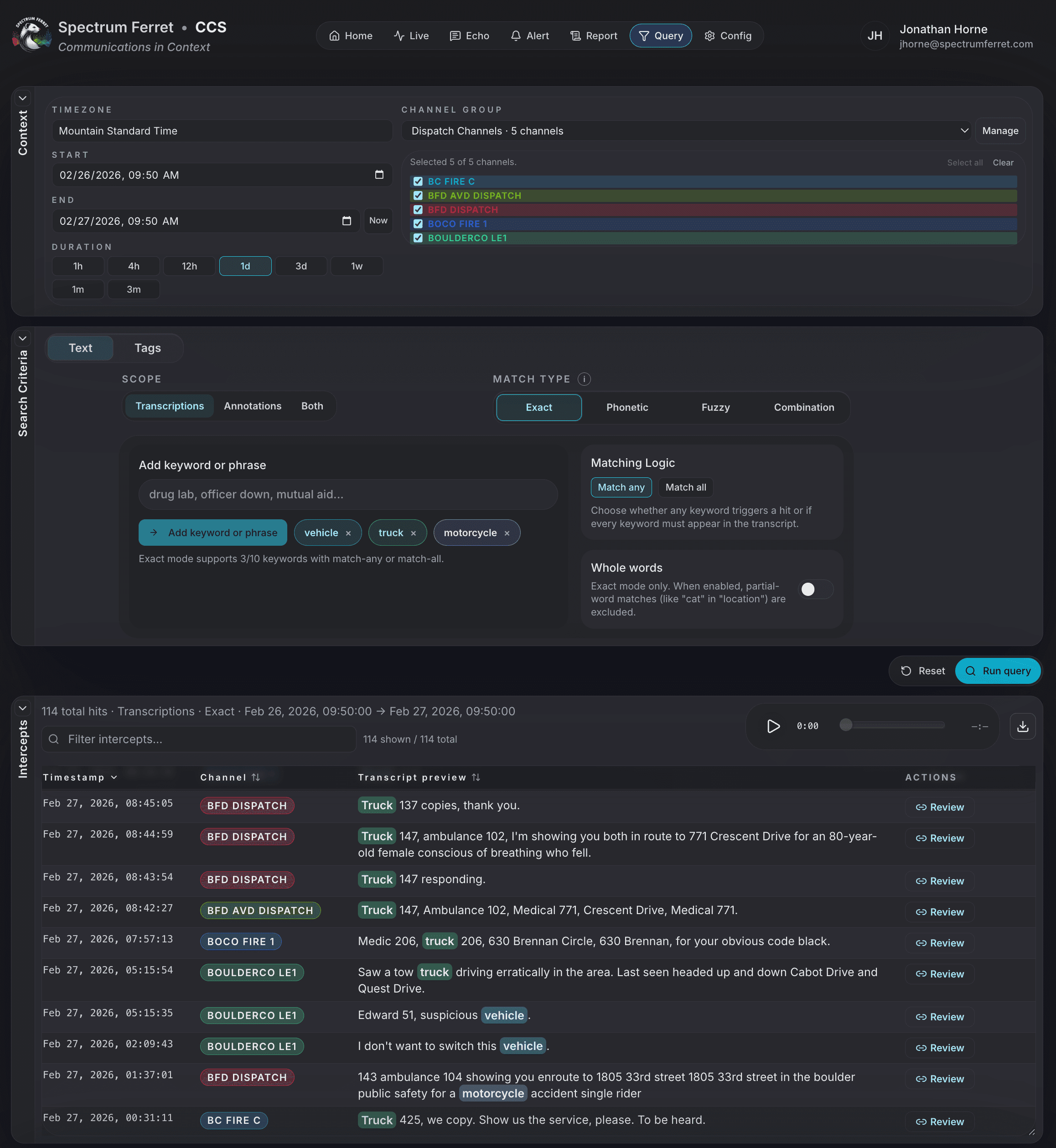Screen dimensions: 1056x1148
Task: Uncheck the BC FIRE C channel
Action: (x=418, y=181)
